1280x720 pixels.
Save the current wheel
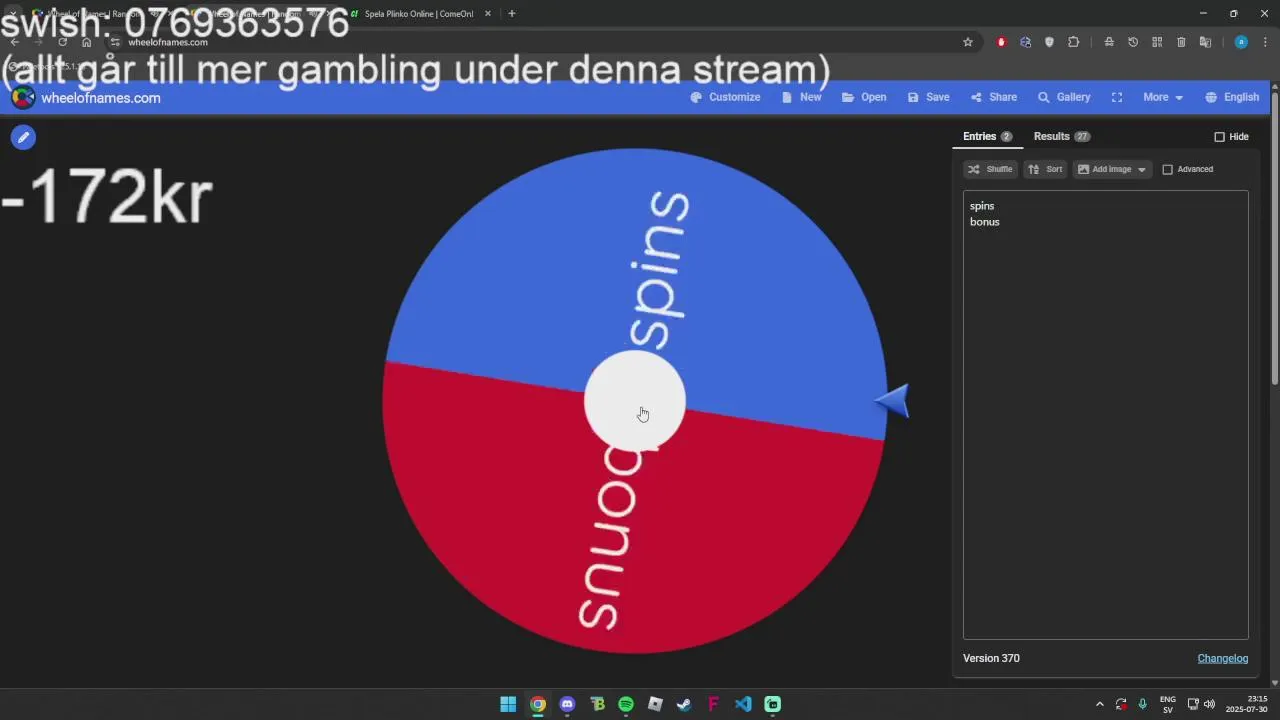(929, 97)
